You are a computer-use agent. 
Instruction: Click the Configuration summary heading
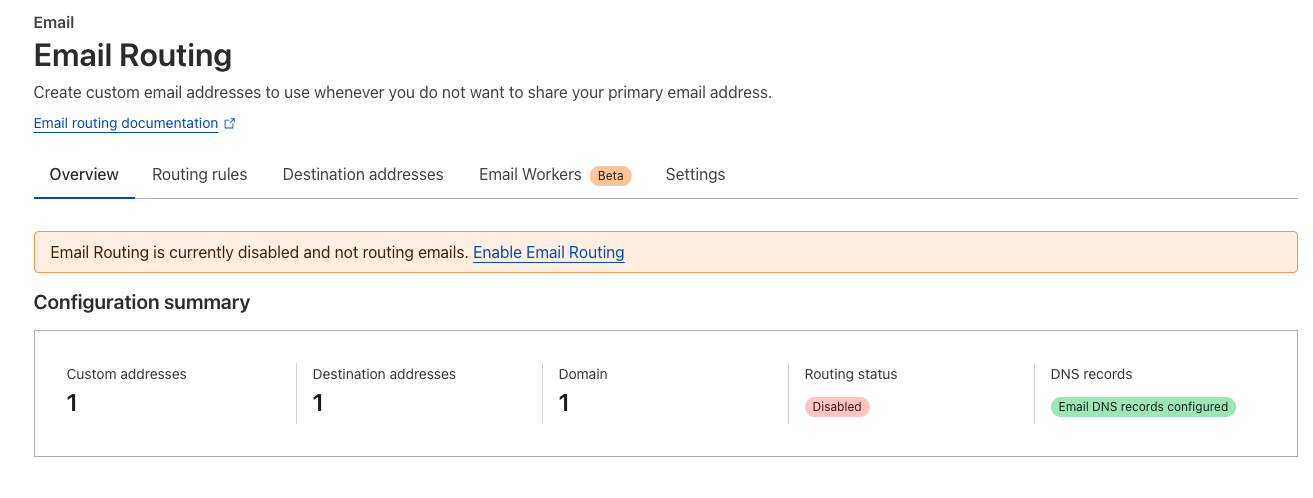(x=142, y=302)
